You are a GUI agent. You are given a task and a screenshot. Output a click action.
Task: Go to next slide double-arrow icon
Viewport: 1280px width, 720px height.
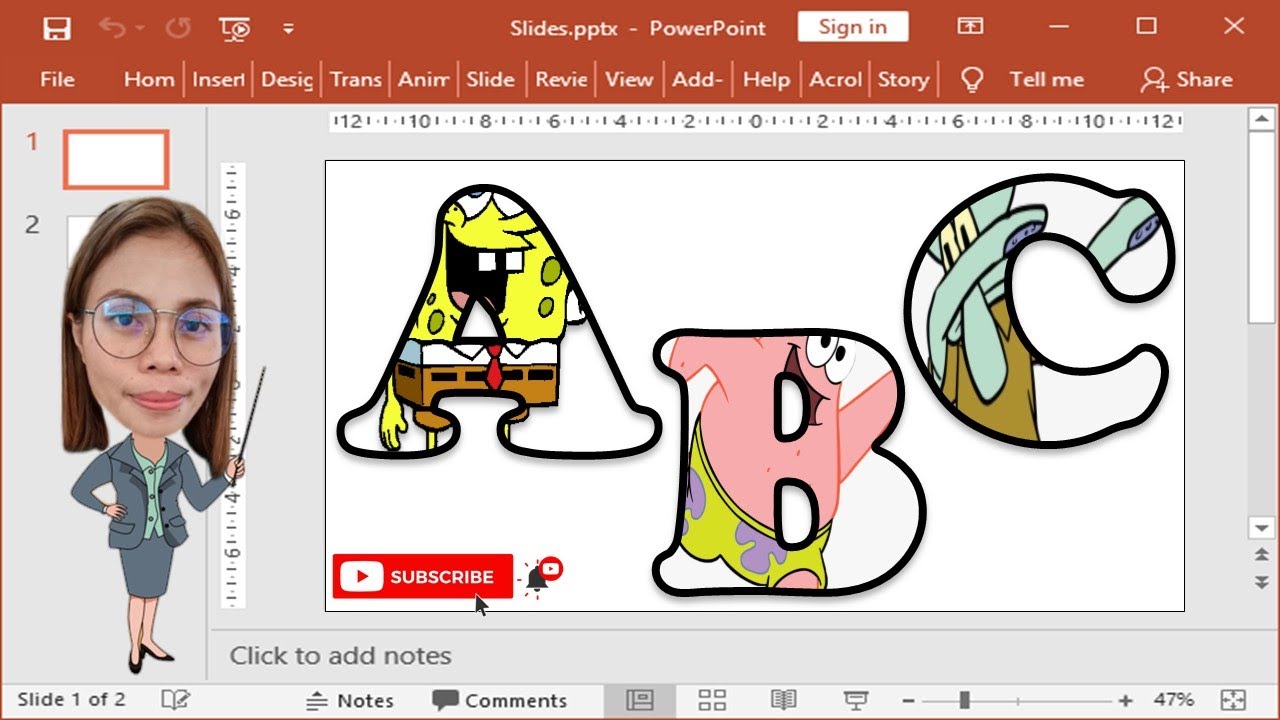(1261, 582)
